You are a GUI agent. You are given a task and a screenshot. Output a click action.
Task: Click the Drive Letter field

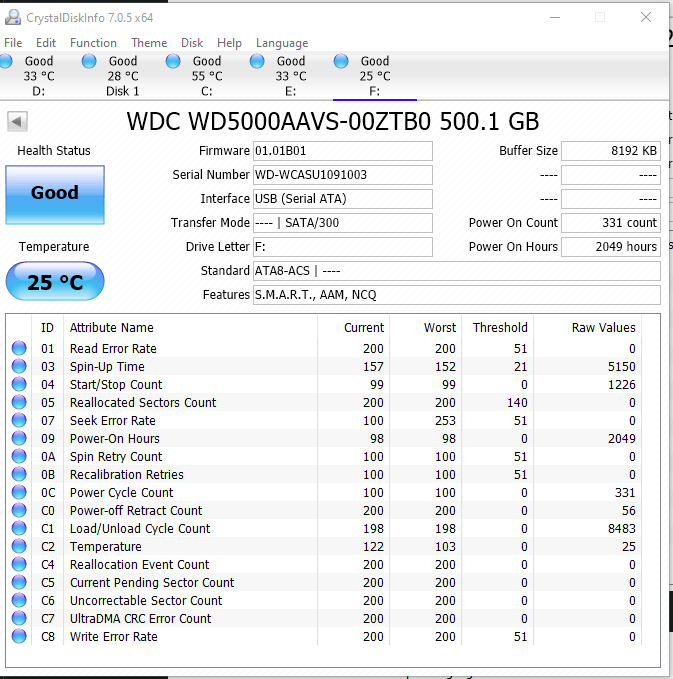click(x=343, y=247)
